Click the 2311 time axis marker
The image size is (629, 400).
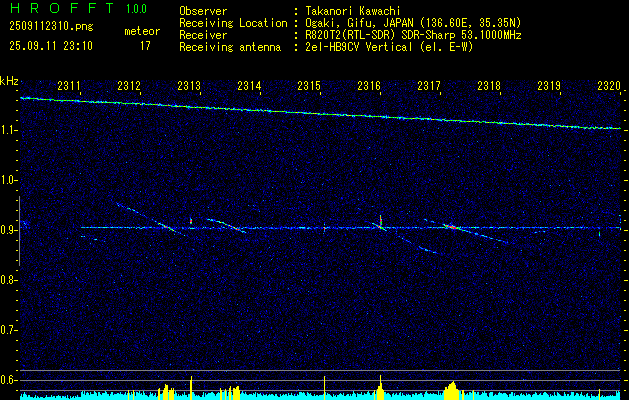point(69,85)
